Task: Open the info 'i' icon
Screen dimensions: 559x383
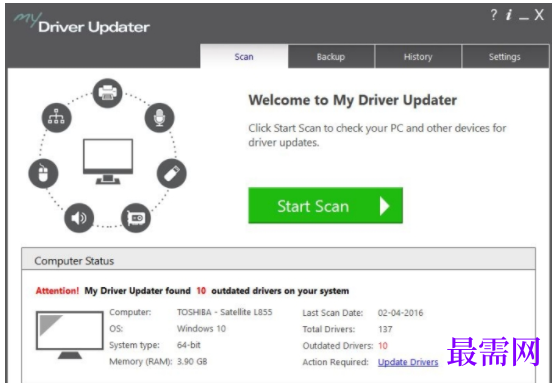Action: [x=509, y=15]
